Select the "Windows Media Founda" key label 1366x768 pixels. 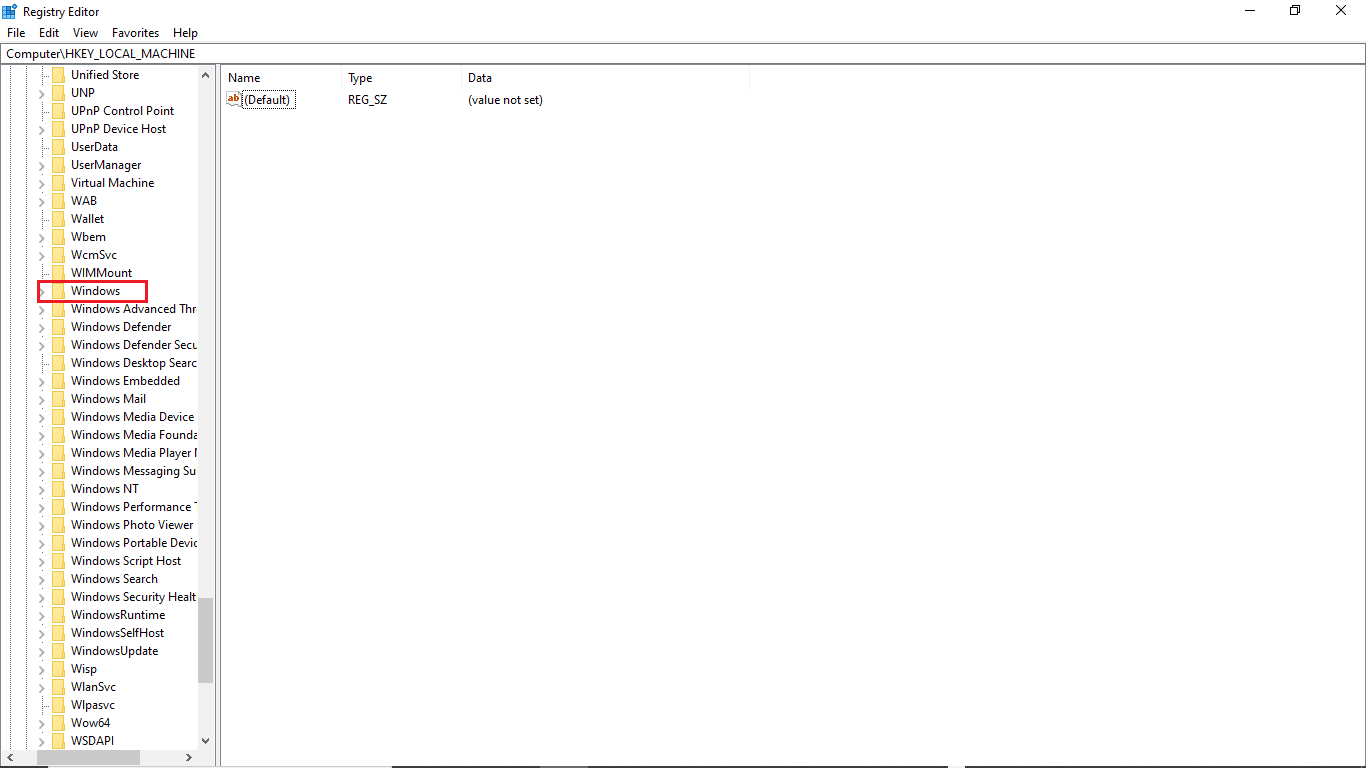point(134,435)
